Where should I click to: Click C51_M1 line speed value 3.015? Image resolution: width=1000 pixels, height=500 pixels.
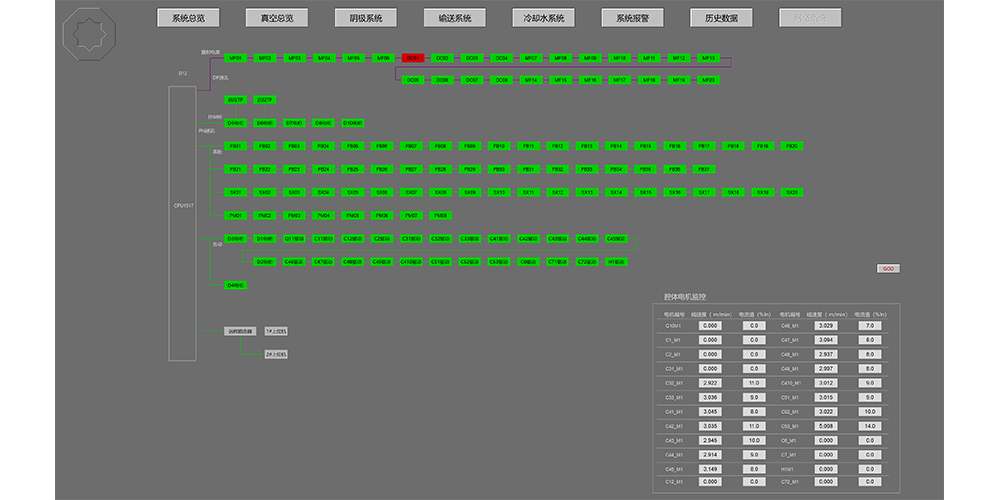click(x=827, y=397)
